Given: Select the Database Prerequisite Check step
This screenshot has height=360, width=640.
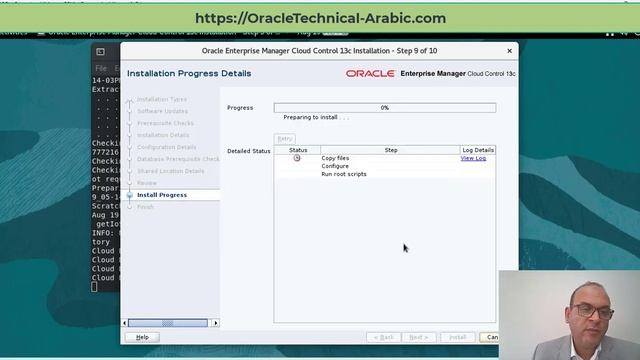Looking at the screenshot, I should point(178,159).
